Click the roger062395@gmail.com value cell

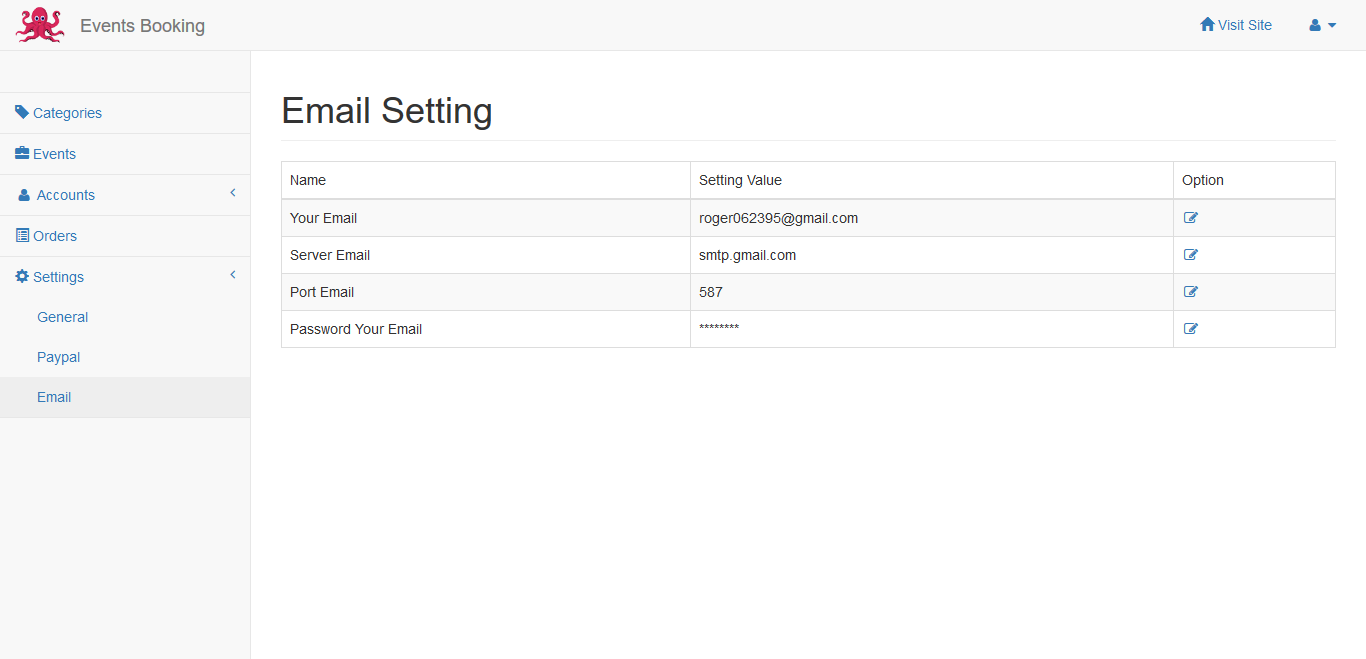(x=778, y=218)
